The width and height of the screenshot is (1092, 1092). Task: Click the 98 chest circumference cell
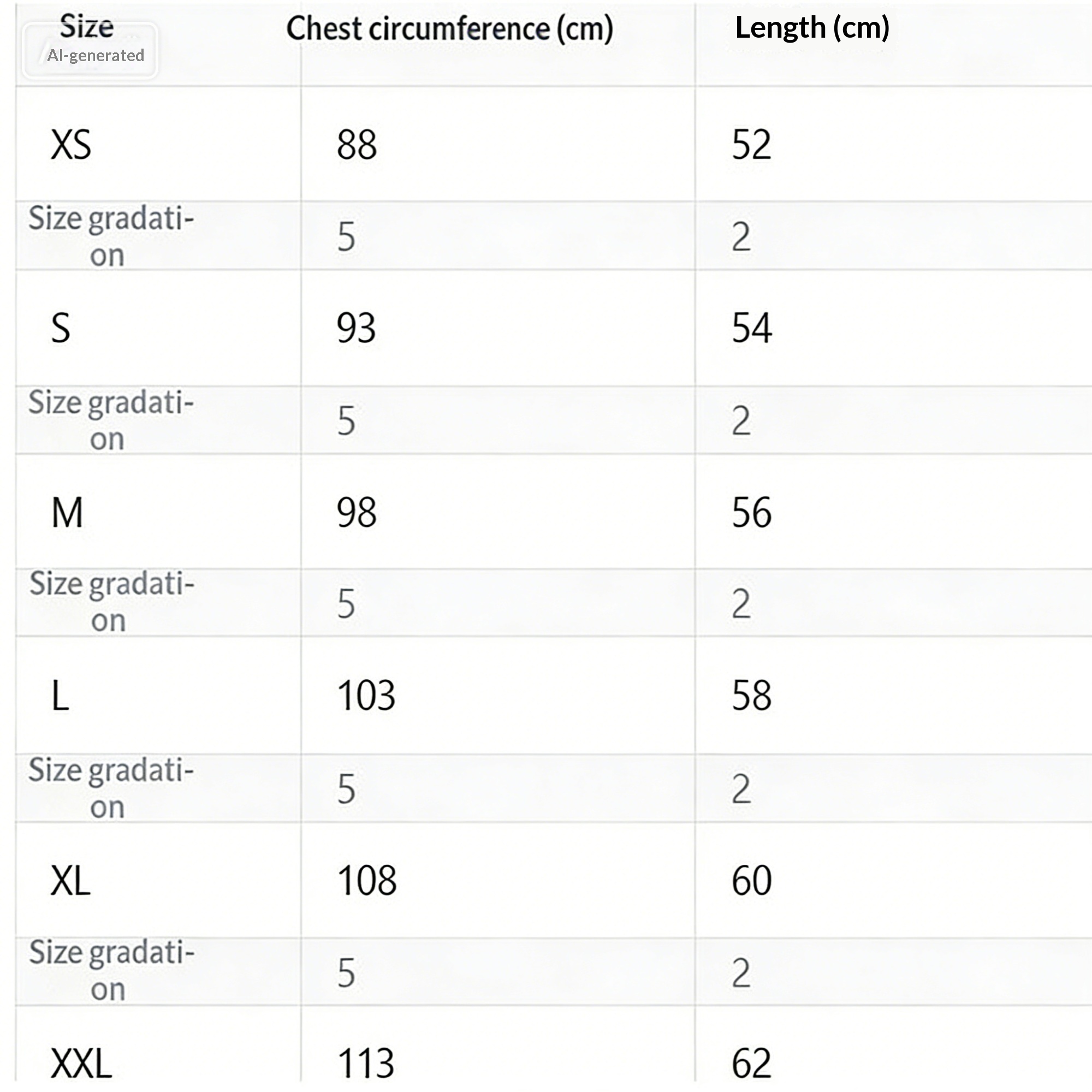click(x=357, y=513)
